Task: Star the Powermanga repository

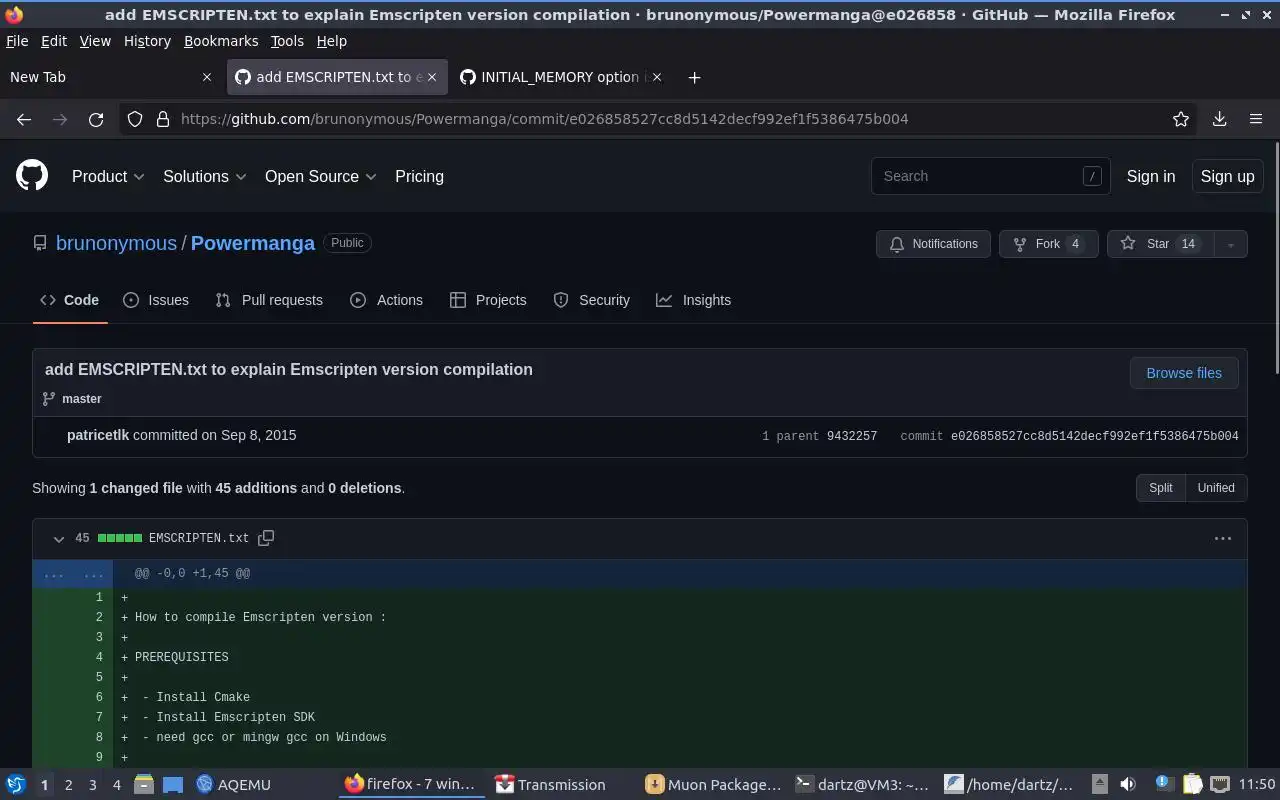Action: click(1160, 244)
